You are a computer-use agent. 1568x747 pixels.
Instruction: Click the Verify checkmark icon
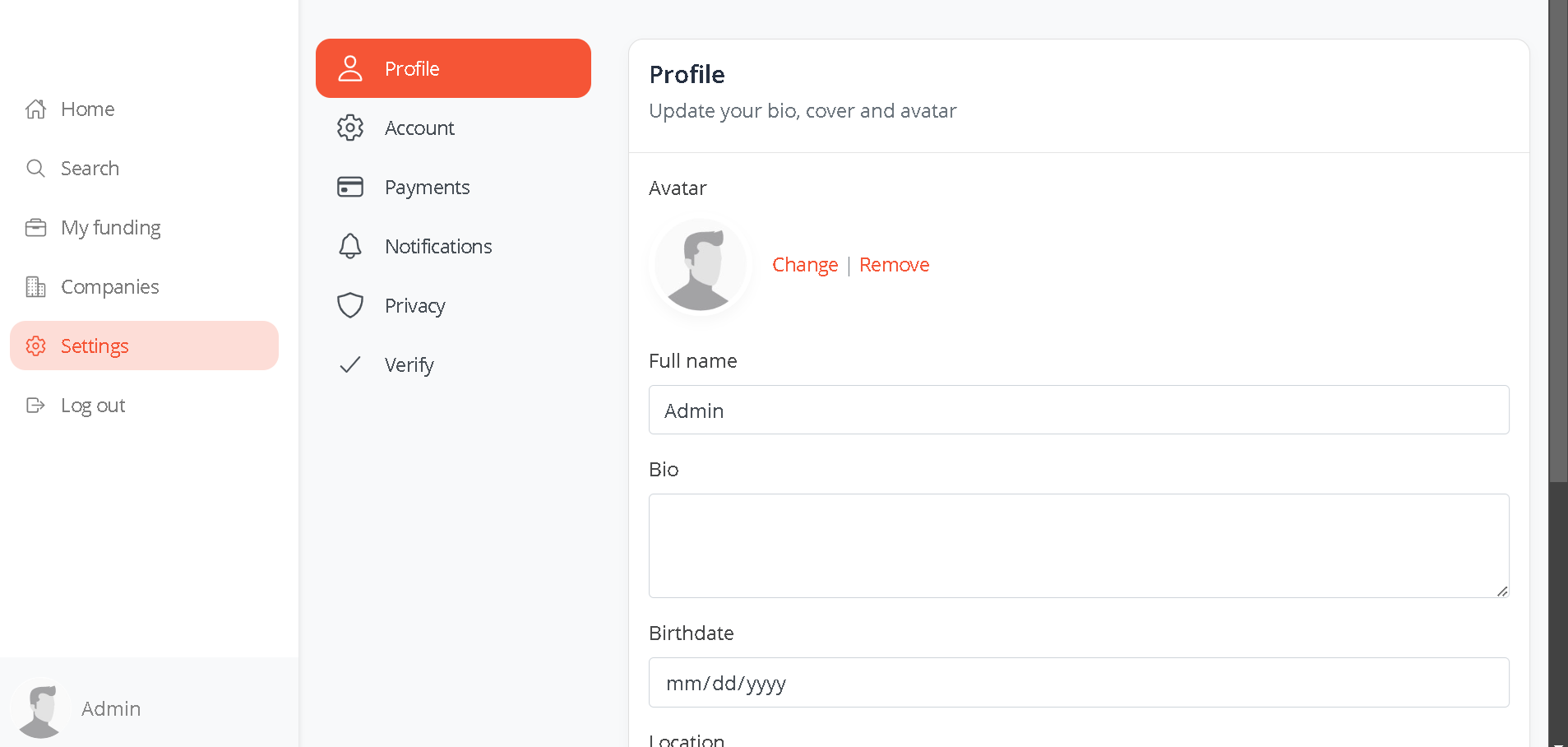click(350, 364)
